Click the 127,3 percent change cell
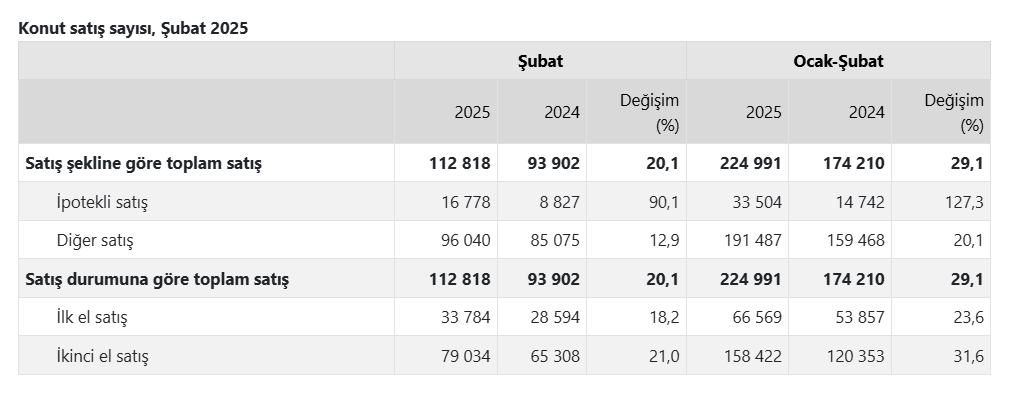The height and width of the screenshot is (398, 1011). (964, 202)
